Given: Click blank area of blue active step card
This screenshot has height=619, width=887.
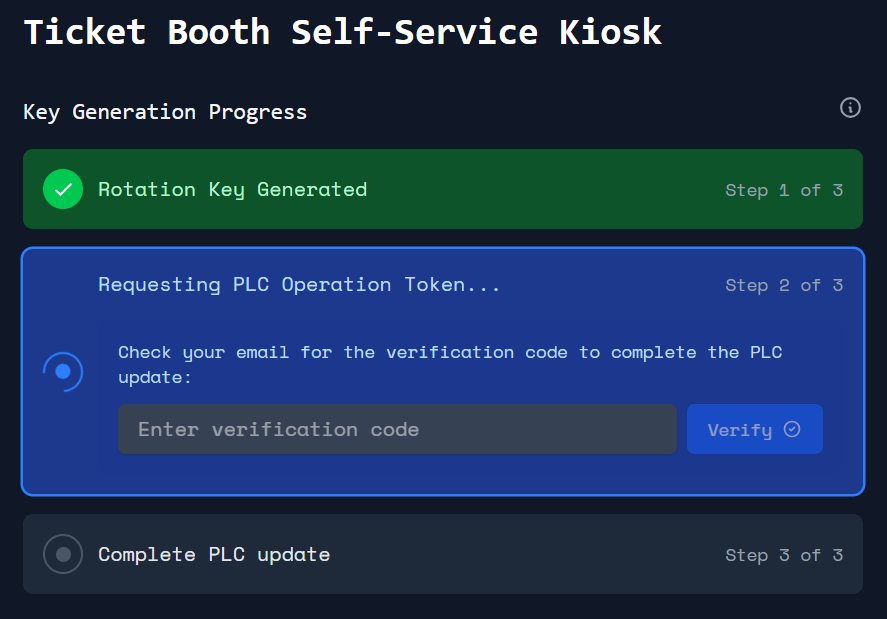Looking at the screenshot, I should point(600,472).
